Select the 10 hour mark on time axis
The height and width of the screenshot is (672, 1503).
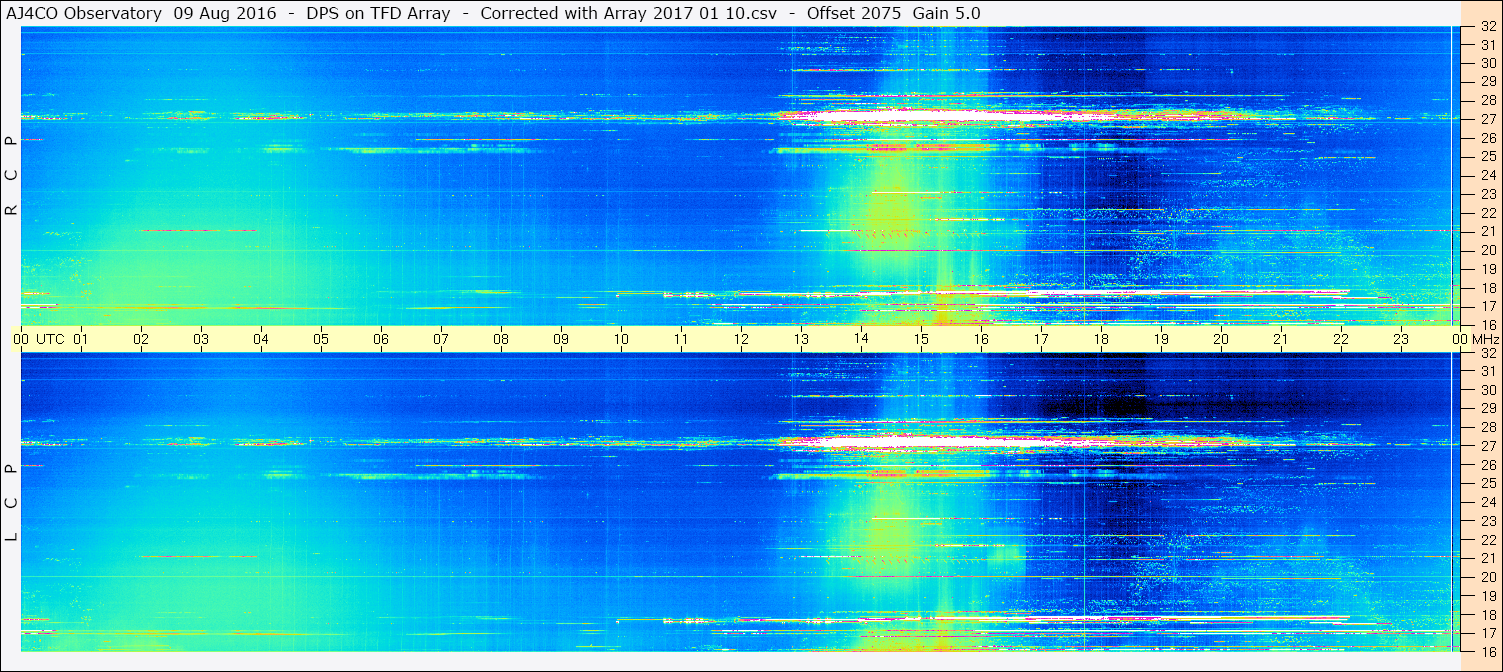(x=621, y=339)
